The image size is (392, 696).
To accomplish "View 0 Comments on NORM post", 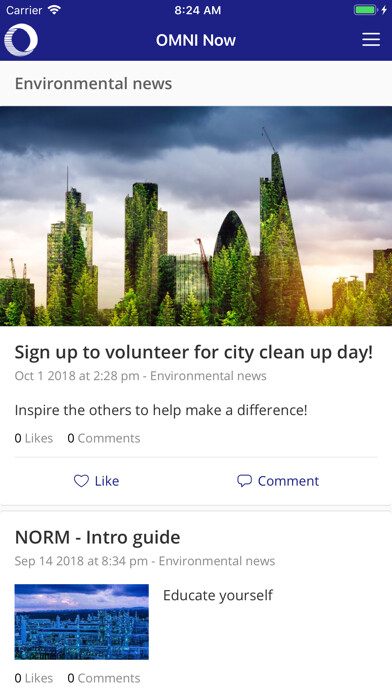I will (104, 678).
